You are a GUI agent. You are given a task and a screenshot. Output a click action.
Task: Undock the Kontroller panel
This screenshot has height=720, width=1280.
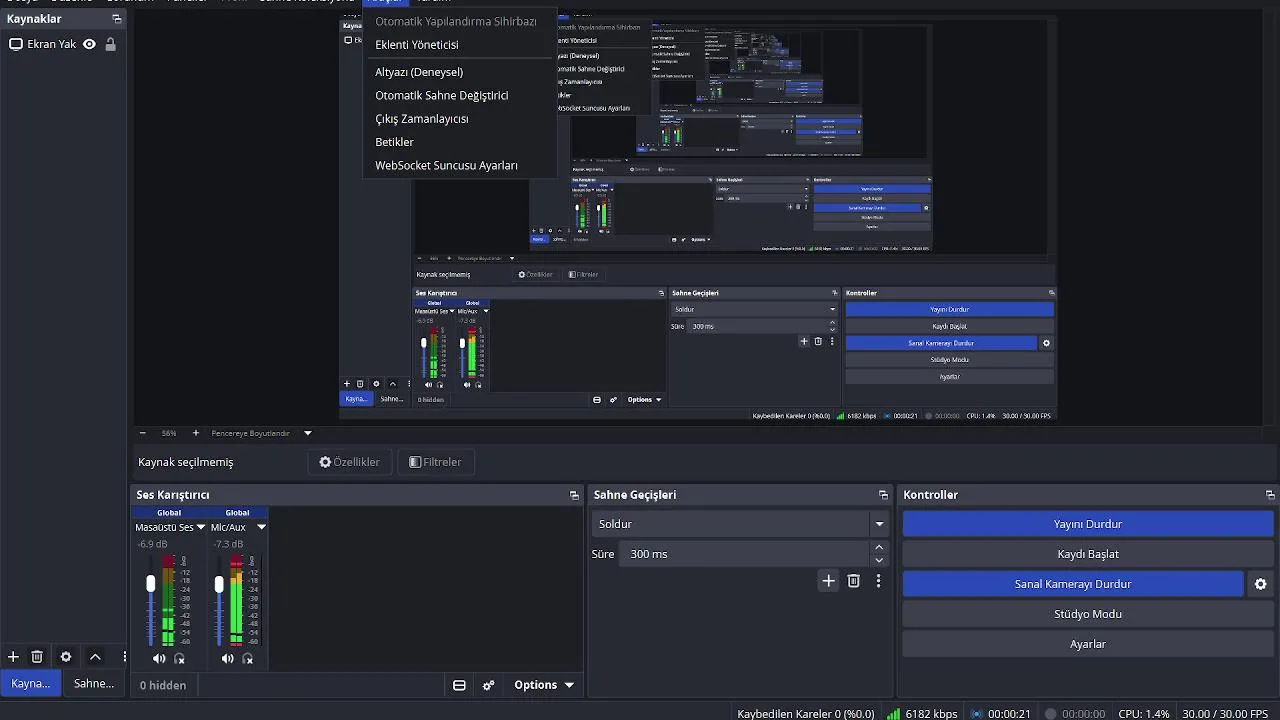pos(1270,495)
